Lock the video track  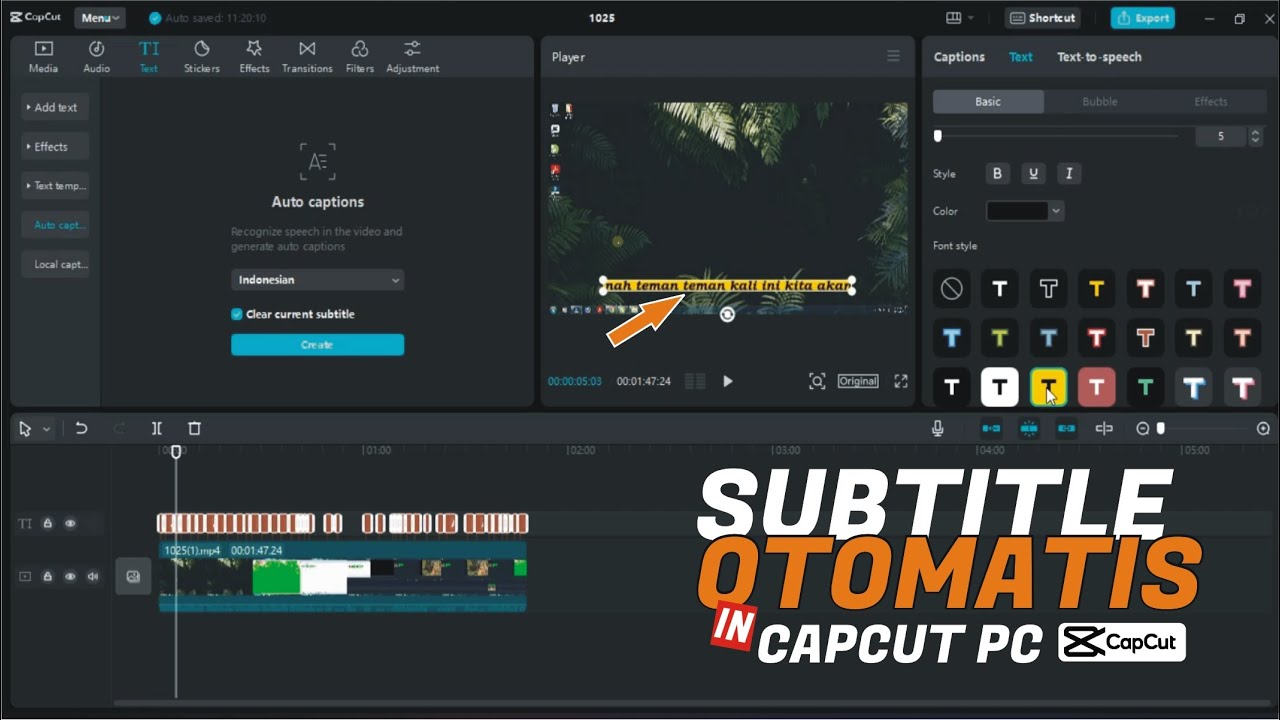(47, 576)
